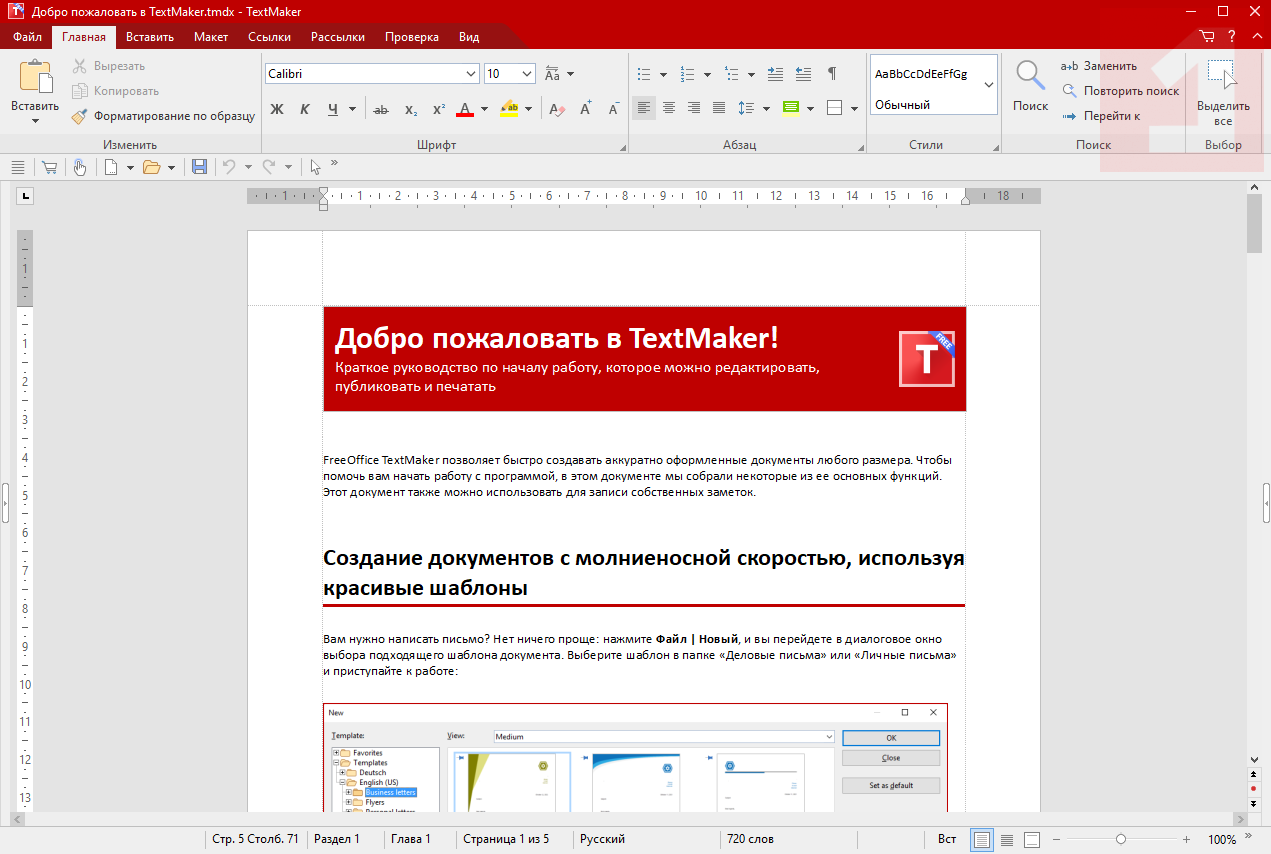Click the object selection pointer icon

click(315, 167)
